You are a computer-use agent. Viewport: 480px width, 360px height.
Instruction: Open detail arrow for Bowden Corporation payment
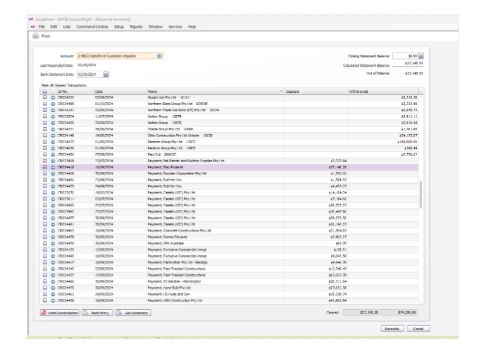click(53, 173)
